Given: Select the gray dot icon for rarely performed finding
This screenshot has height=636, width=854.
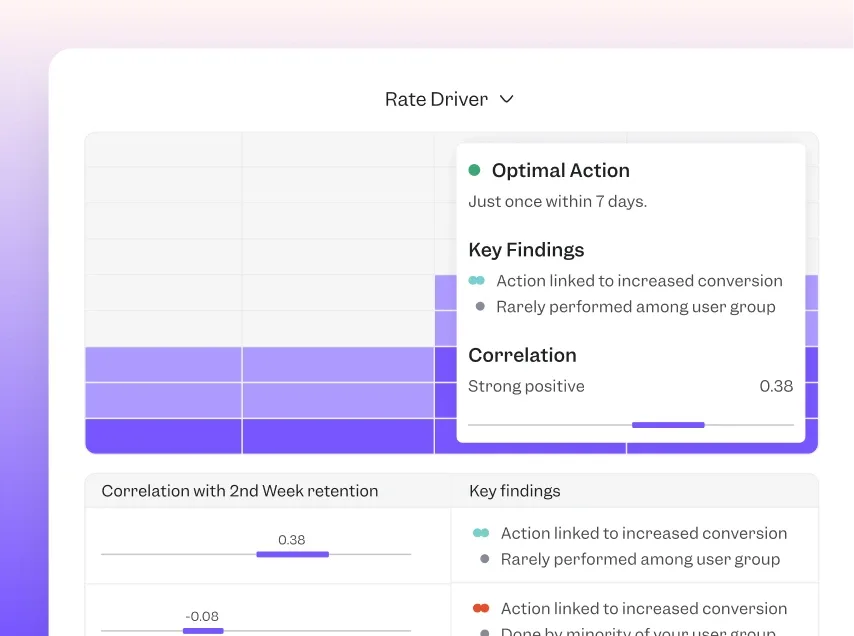Looking at the screenshot, I should coord(478,307).
